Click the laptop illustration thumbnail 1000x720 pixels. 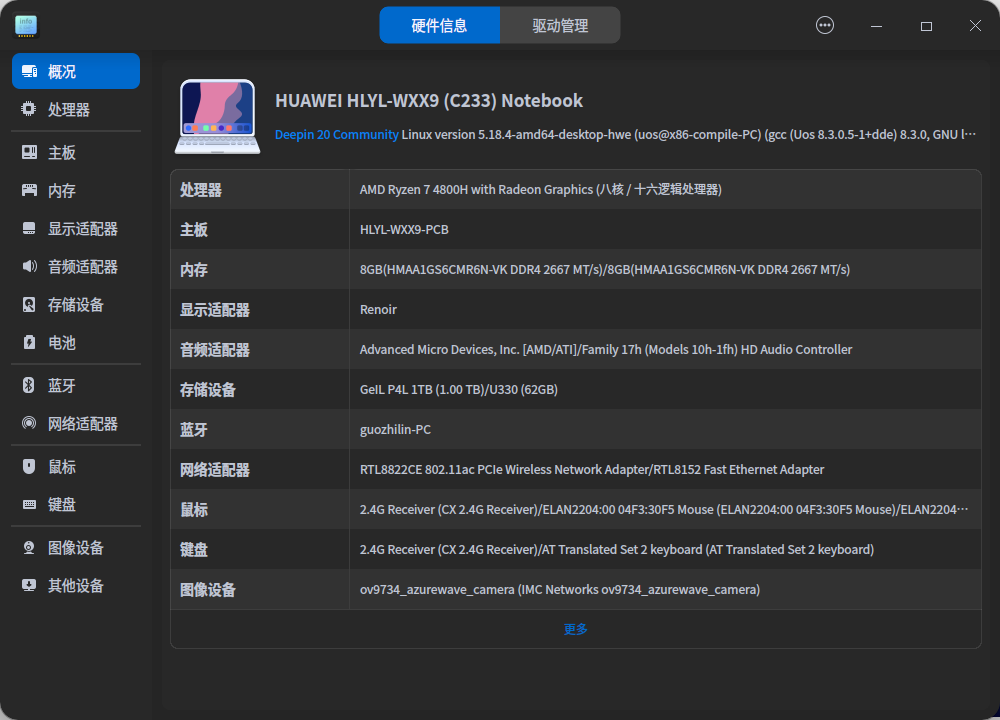[217, 116]
